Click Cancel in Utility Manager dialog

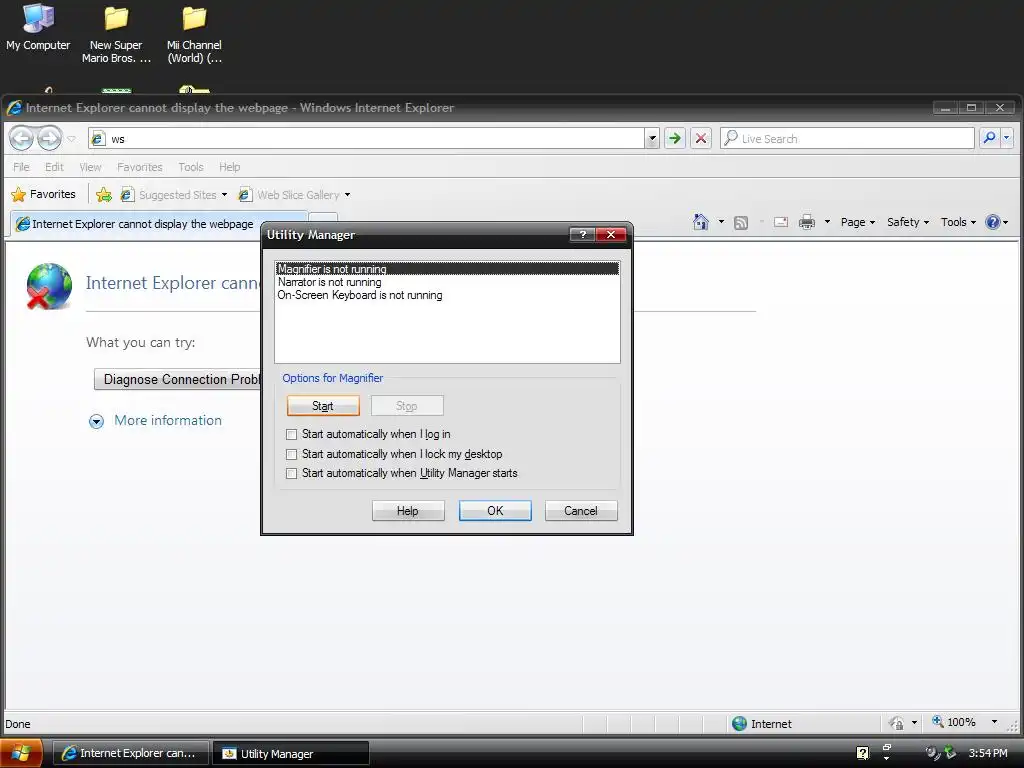tap(581, 511)
